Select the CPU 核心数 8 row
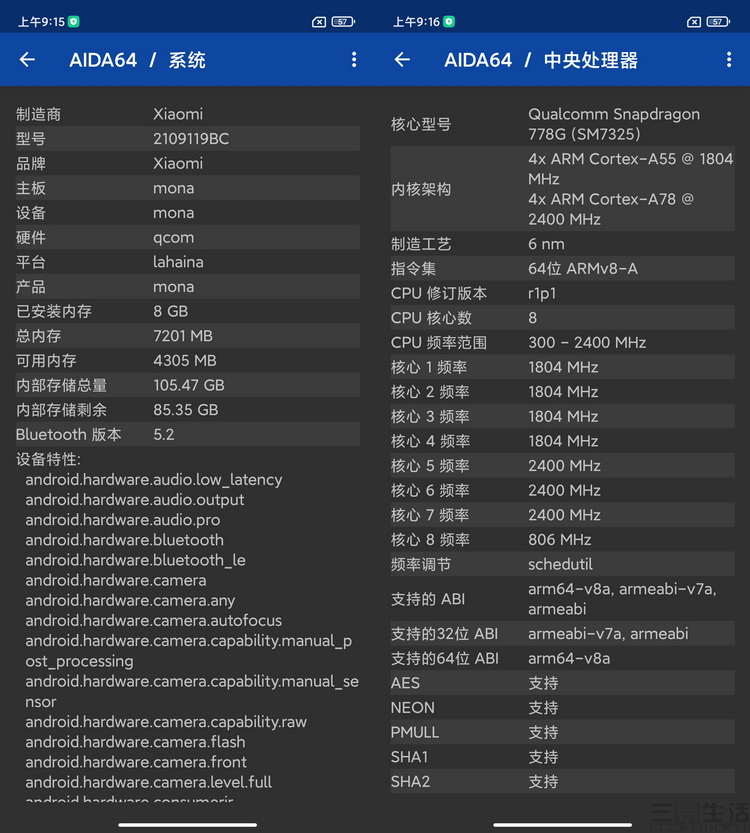Screen dimensions: 750x833 click(x=562, y=318)
